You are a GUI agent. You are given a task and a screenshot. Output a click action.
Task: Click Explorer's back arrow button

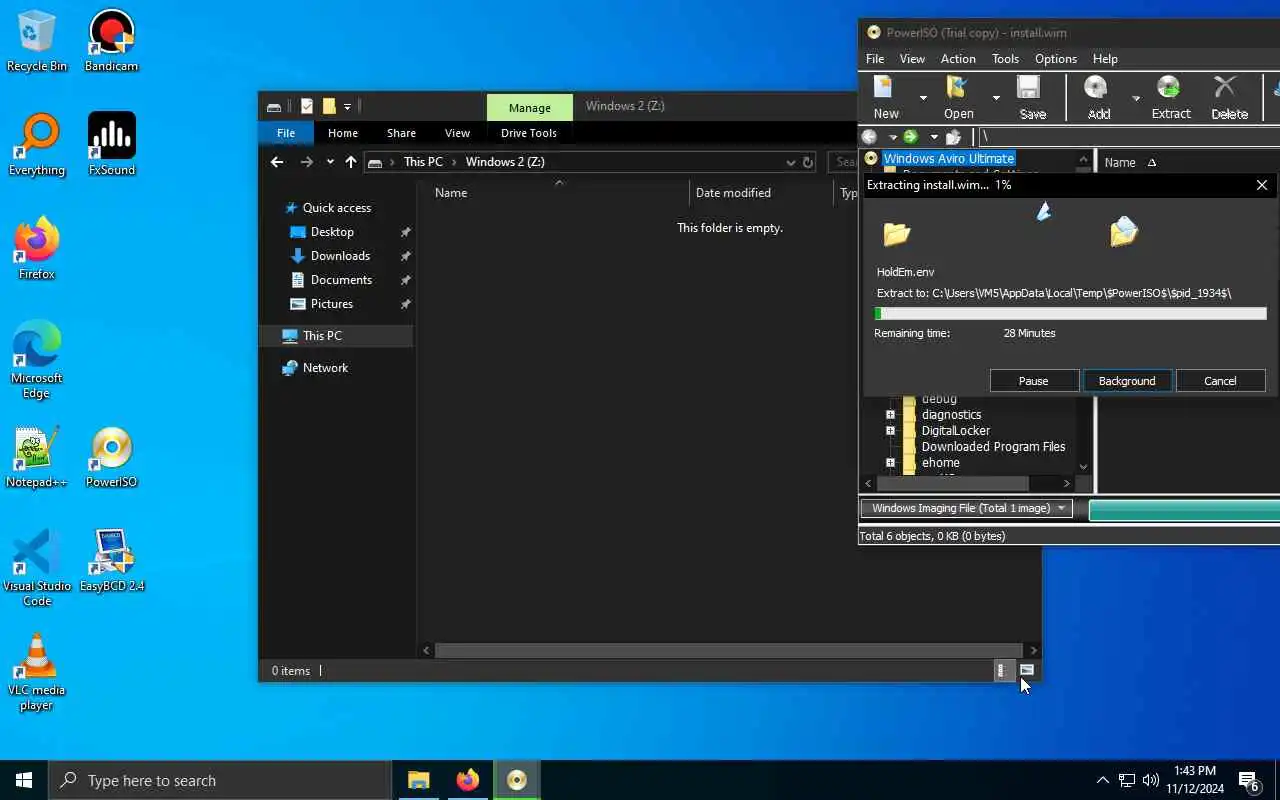click(277, 162)
